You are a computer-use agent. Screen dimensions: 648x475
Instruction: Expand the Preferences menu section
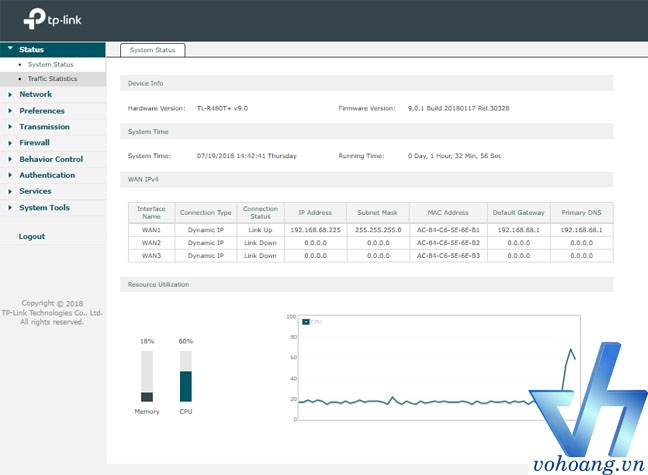coord(41,111)
